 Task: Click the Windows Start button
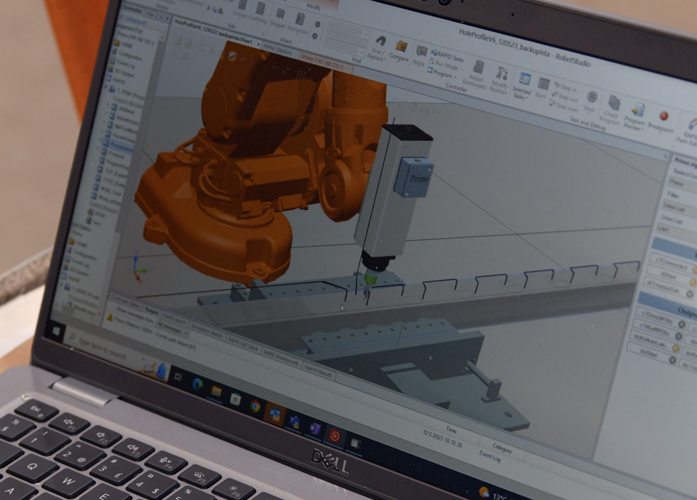(x=56, y=329)
